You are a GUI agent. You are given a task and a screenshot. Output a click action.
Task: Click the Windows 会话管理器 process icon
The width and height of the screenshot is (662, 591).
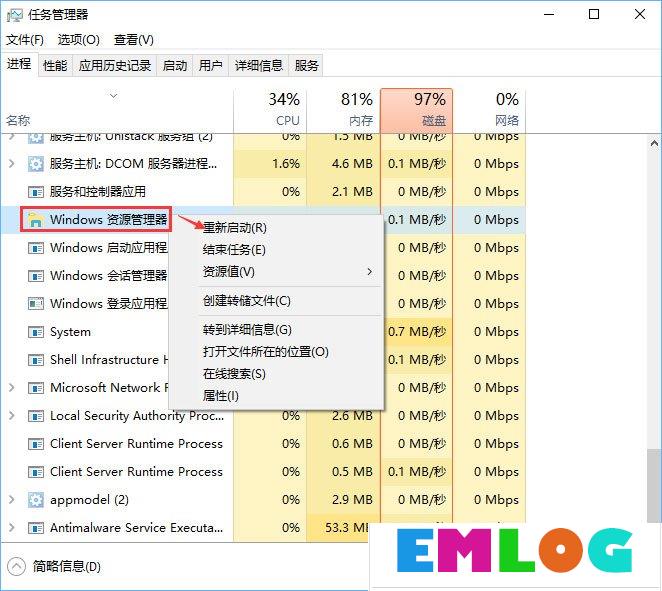(35, 276)
